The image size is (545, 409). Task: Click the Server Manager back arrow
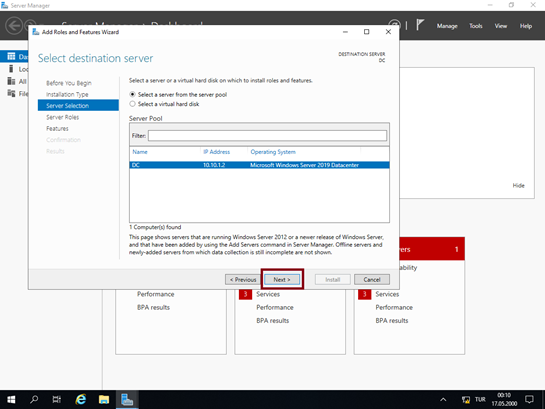point(14,26)
